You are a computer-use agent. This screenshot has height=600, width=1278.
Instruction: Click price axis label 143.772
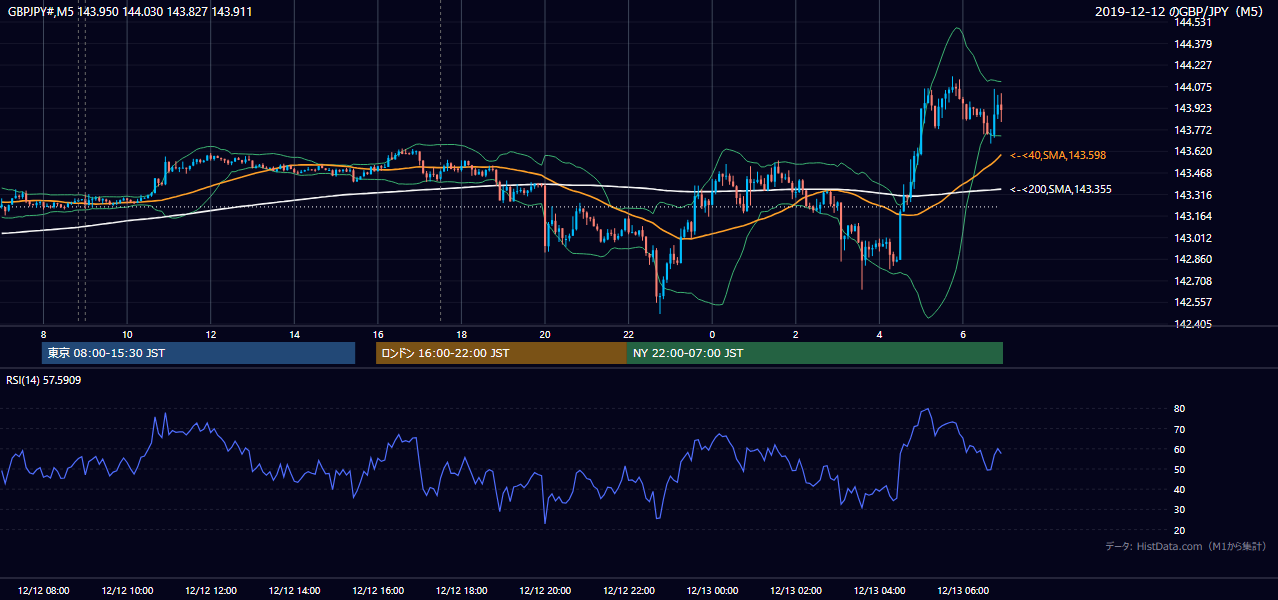pos(1194,130)
